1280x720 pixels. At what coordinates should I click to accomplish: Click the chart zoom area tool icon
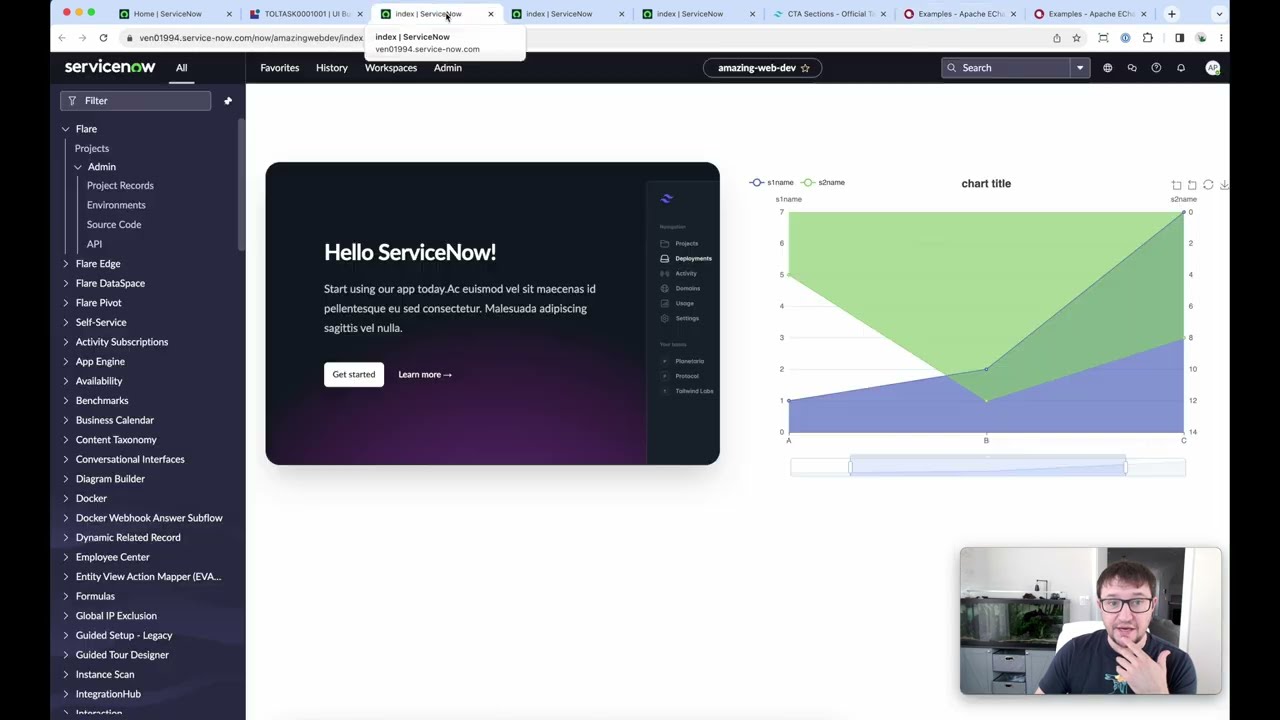[1176, 185]
